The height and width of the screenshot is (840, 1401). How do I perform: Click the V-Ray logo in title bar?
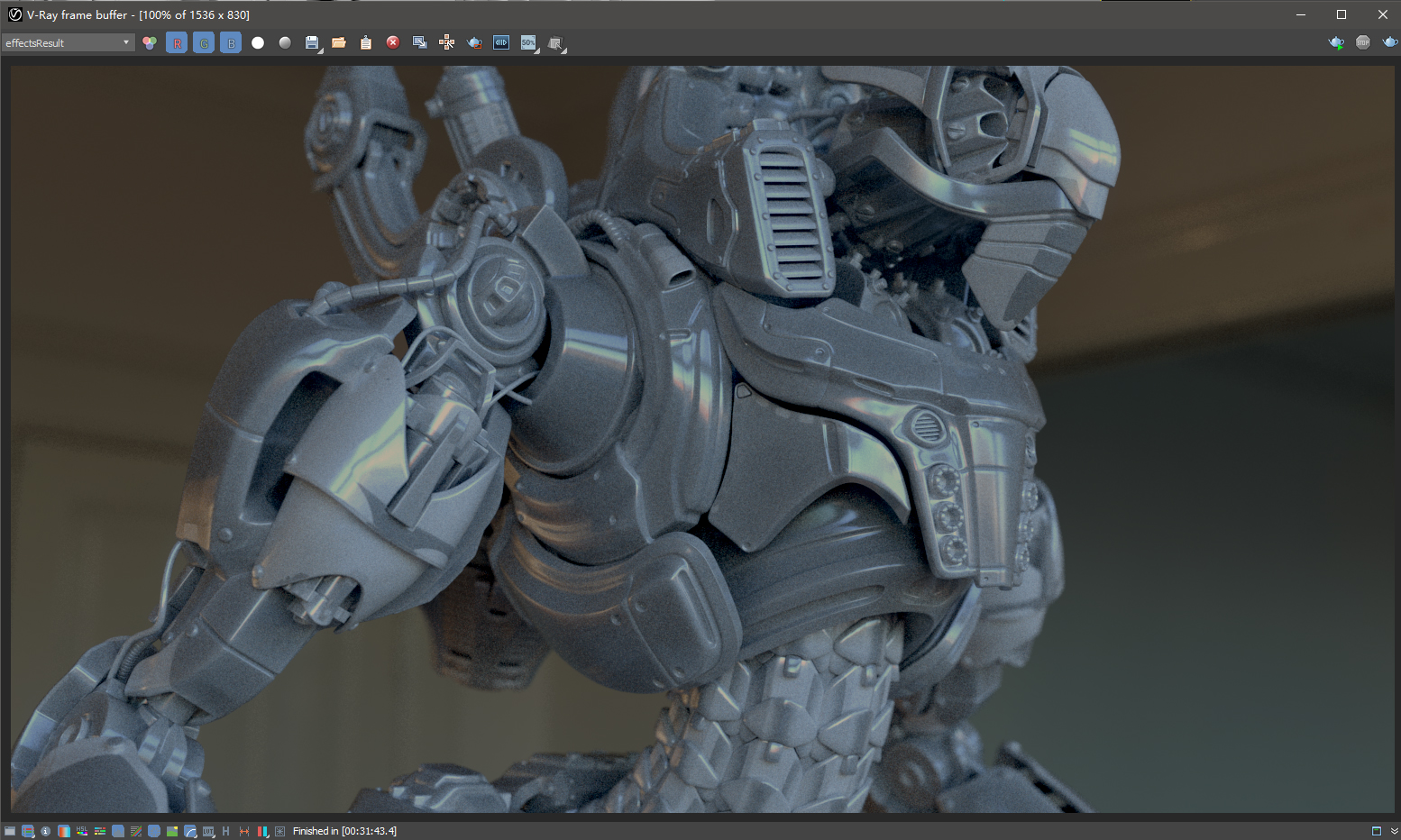coord(14,14)
